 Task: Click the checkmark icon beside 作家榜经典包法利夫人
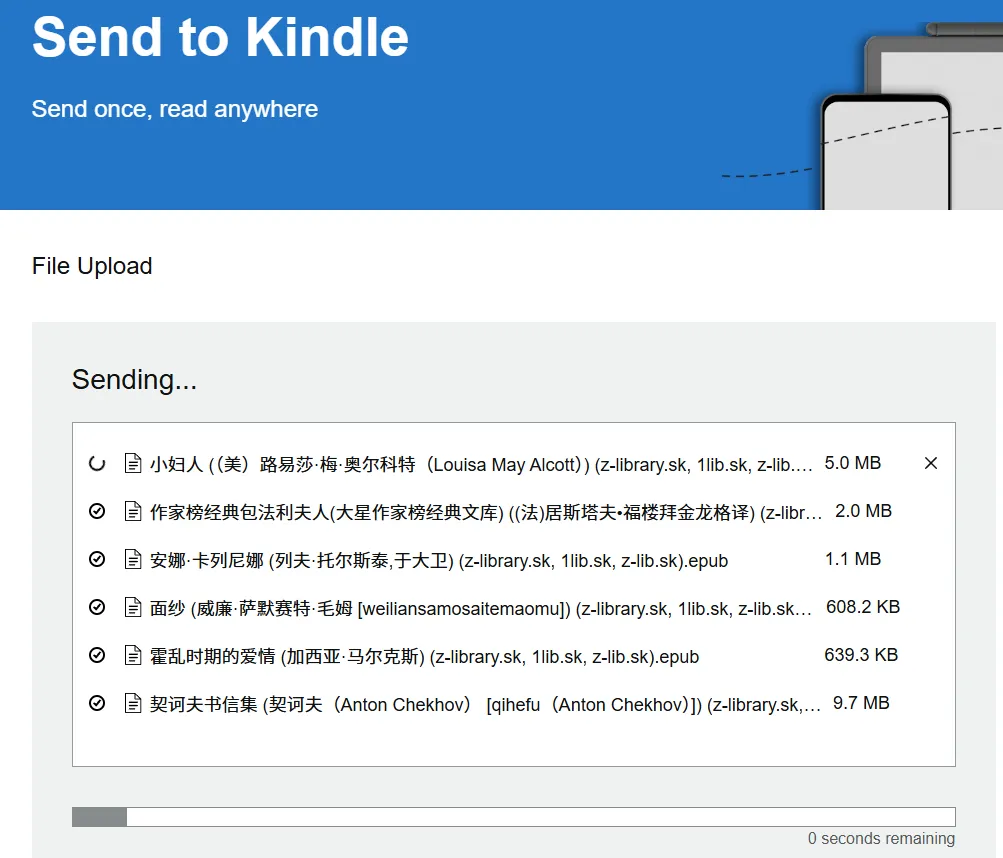pyautogui.click(x=97, y=511)
